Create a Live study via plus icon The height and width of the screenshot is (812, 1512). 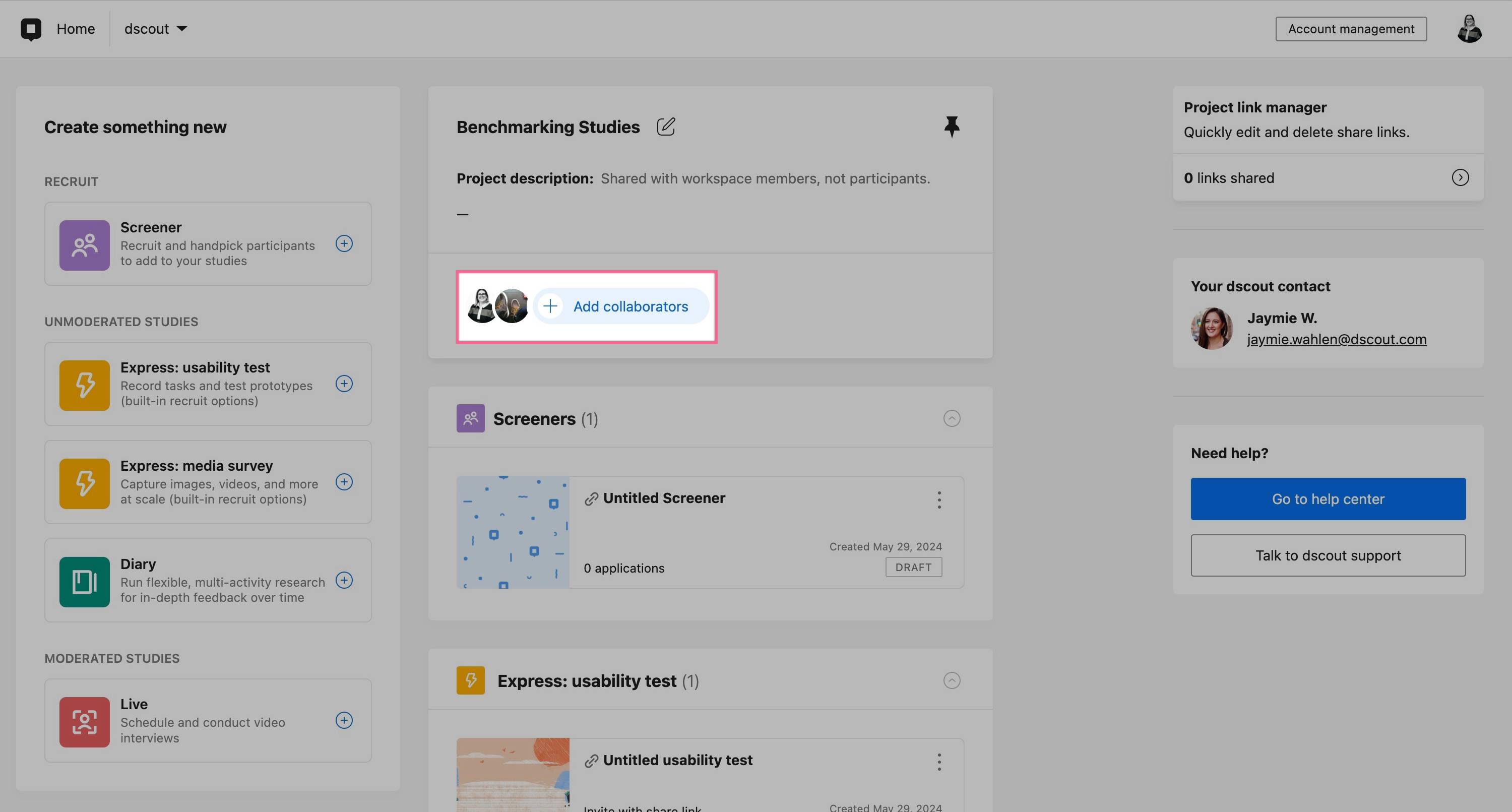(x=344, y=720)
